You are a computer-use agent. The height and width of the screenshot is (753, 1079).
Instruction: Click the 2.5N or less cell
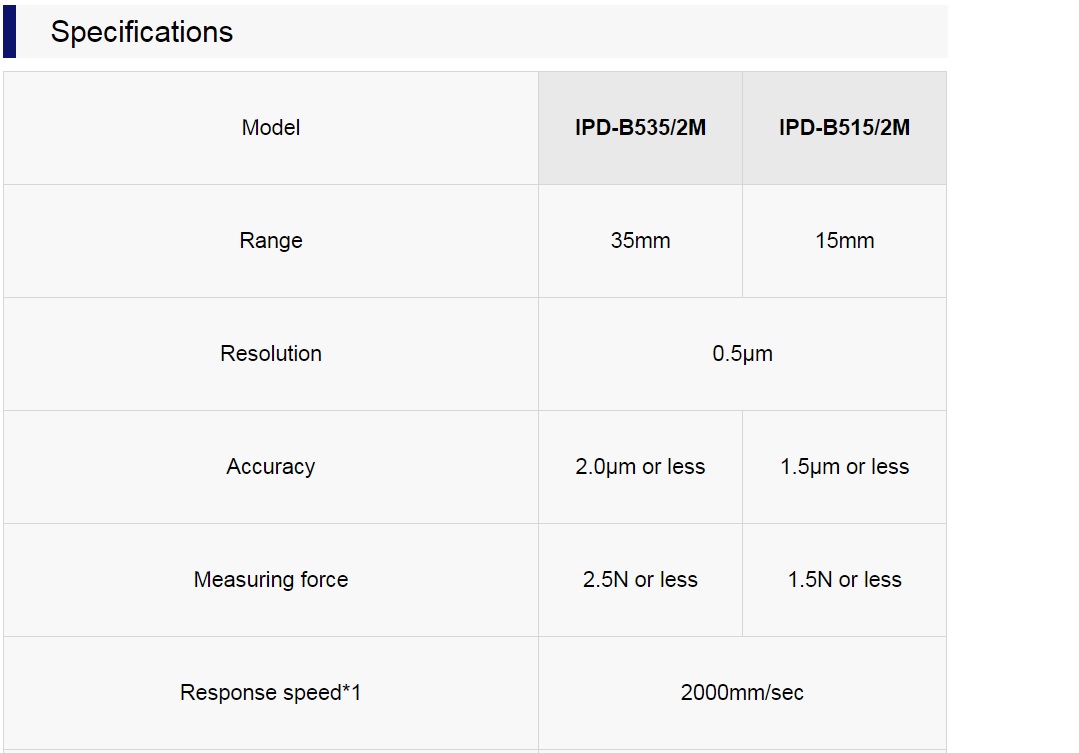[x=640, y=580]
